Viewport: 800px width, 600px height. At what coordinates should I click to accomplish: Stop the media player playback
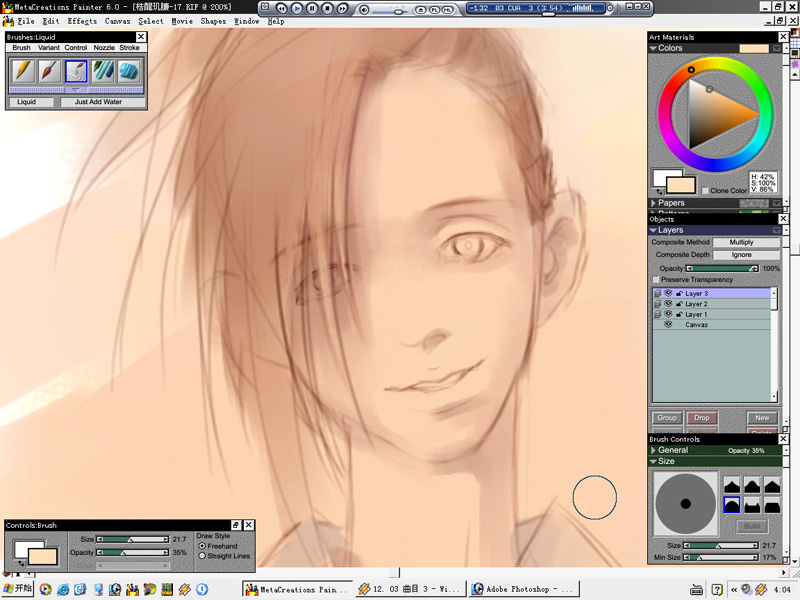click(327, 8)
